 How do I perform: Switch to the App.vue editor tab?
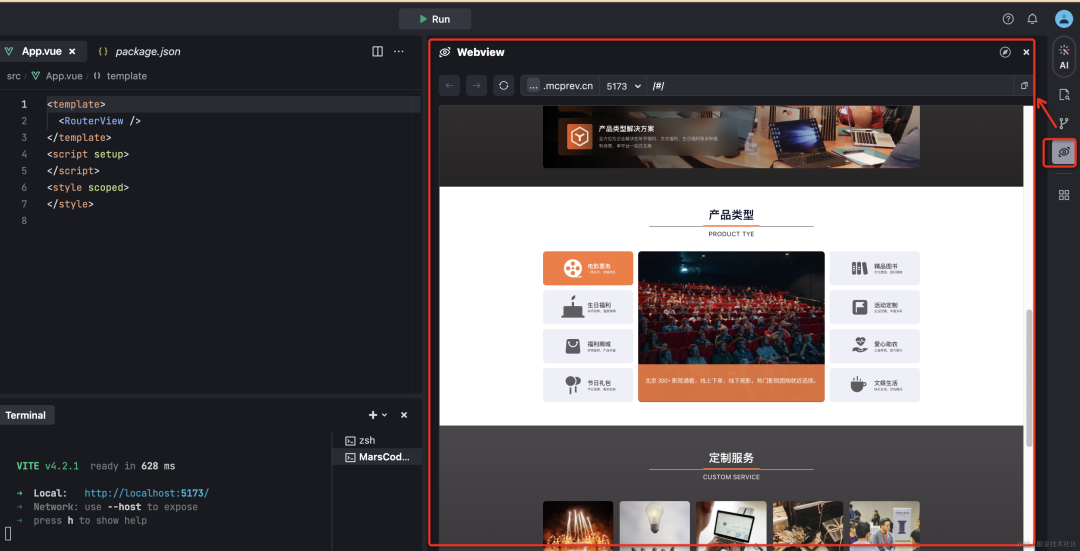[41, 51]
